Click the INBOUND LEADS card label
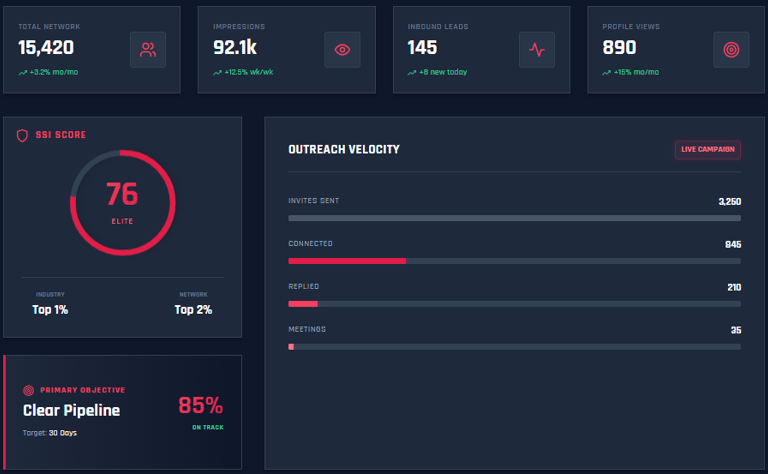768x474 pixels. coord(438,27)
